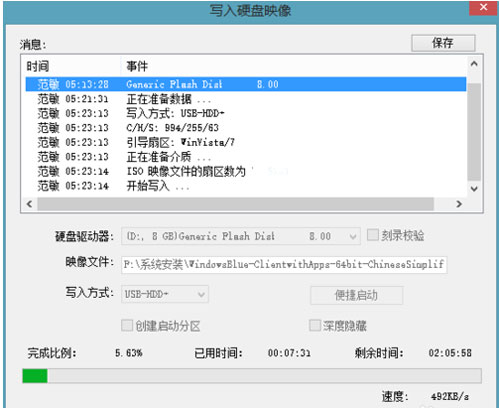Click the 映像文件 path field
The image size is (500, 408).
(x=284, y=265)
